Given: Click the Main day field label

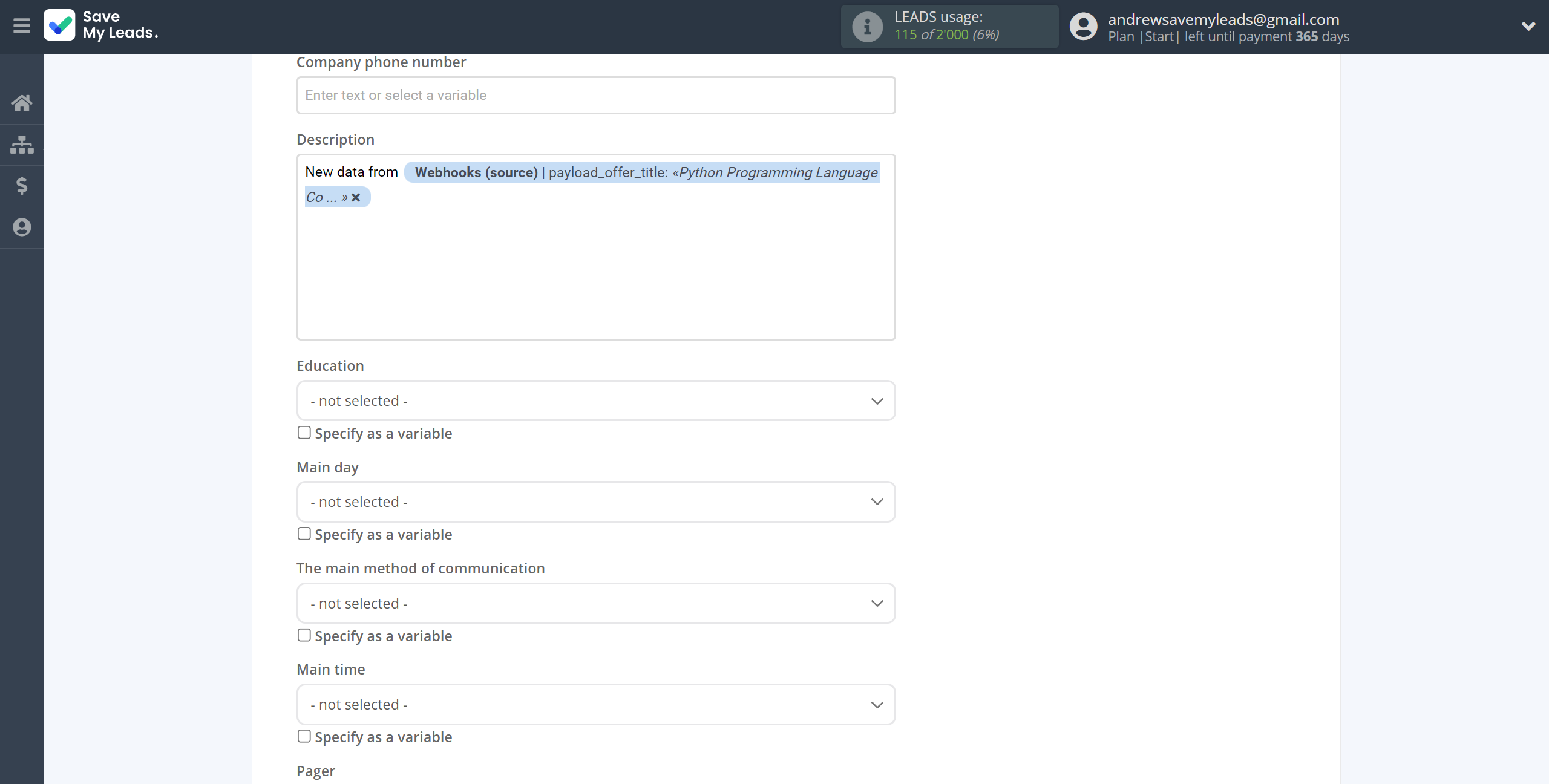Looking at the screenshot, I should click(x=327, y=468).
